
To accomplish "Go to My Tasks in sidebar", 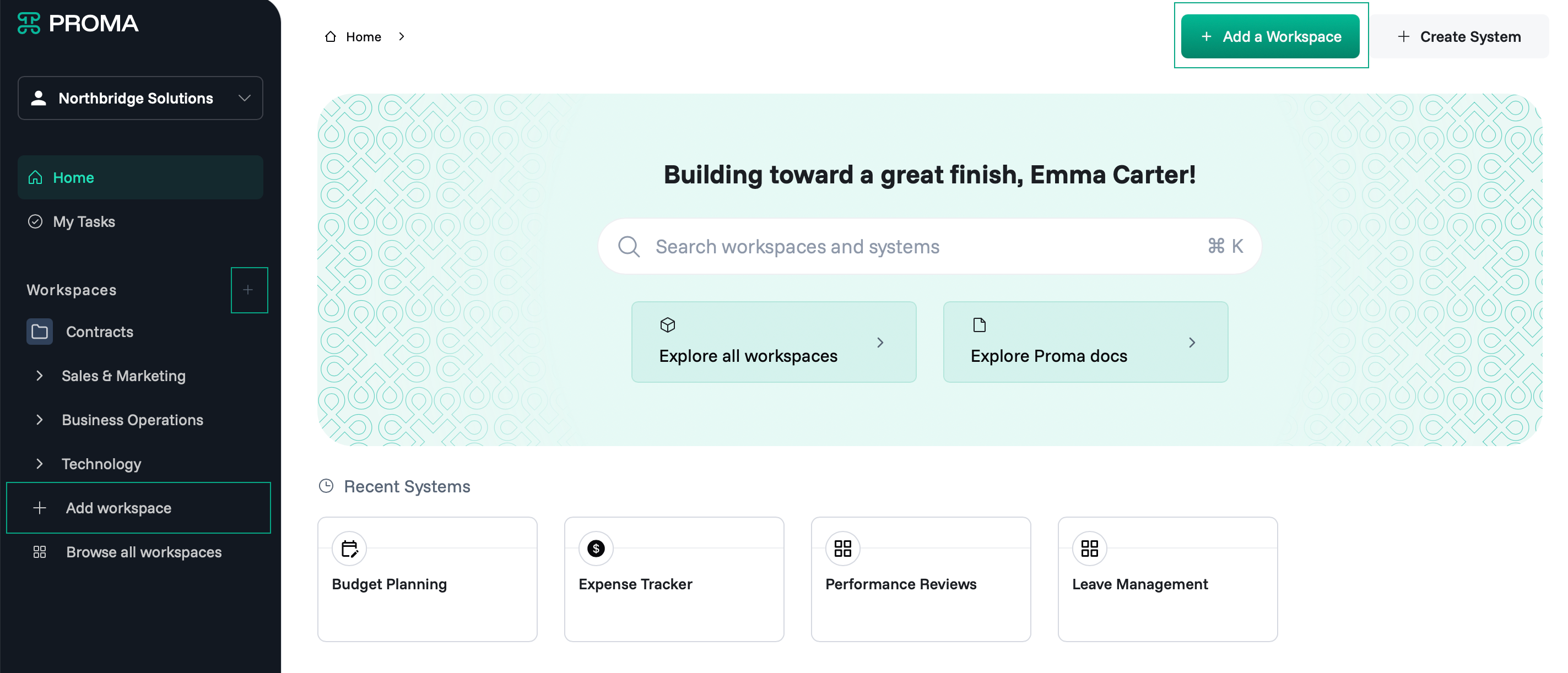I will [x=140, y=221].
